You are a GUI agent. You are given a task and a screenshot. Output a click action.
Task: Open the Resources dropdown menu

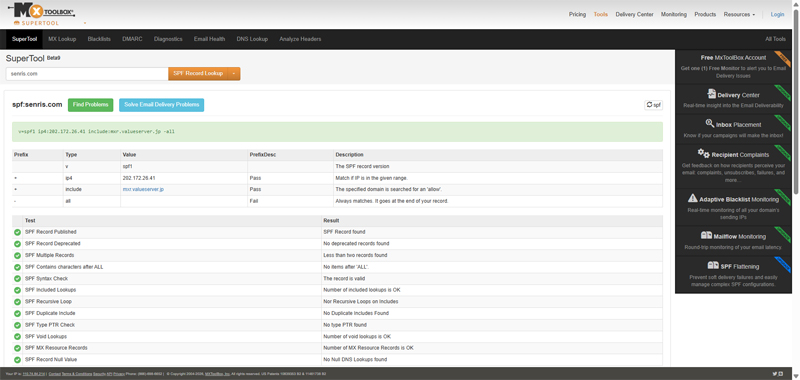coord(739,14)
